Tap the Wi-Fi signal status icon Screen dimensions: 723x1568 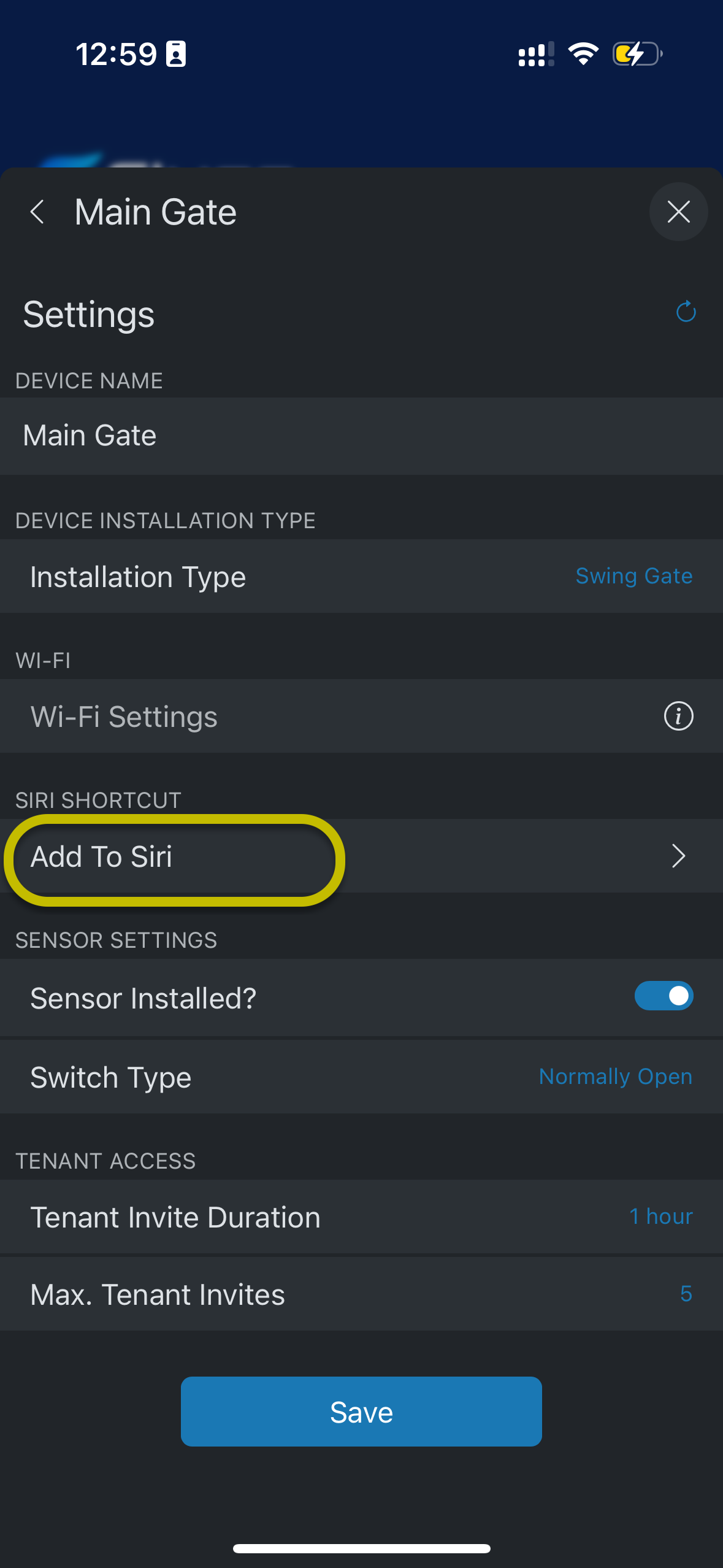tap(583, 54)
